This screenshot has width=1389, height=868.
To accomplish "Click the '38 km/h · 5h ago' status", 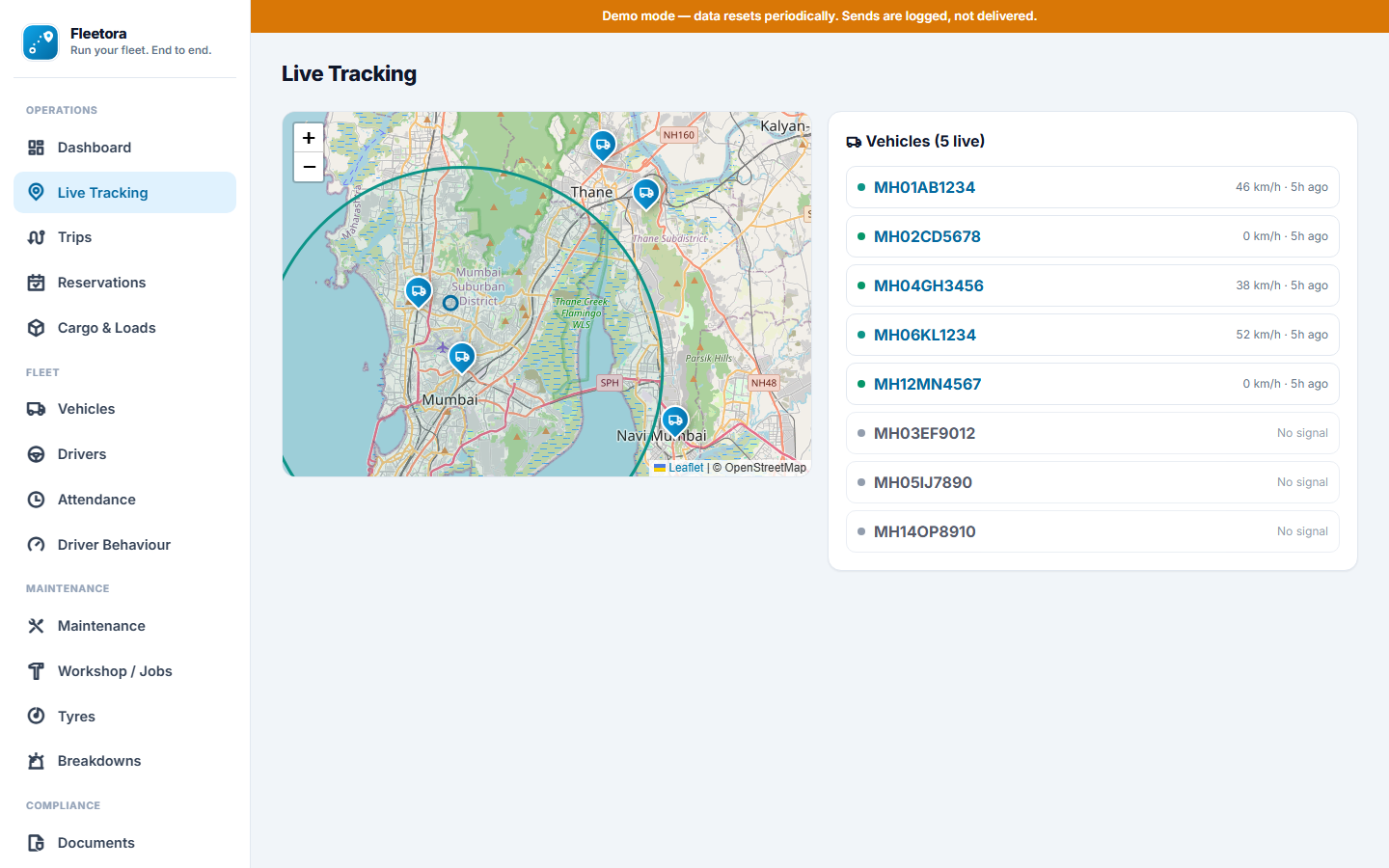I will [x=1282, y=285].
